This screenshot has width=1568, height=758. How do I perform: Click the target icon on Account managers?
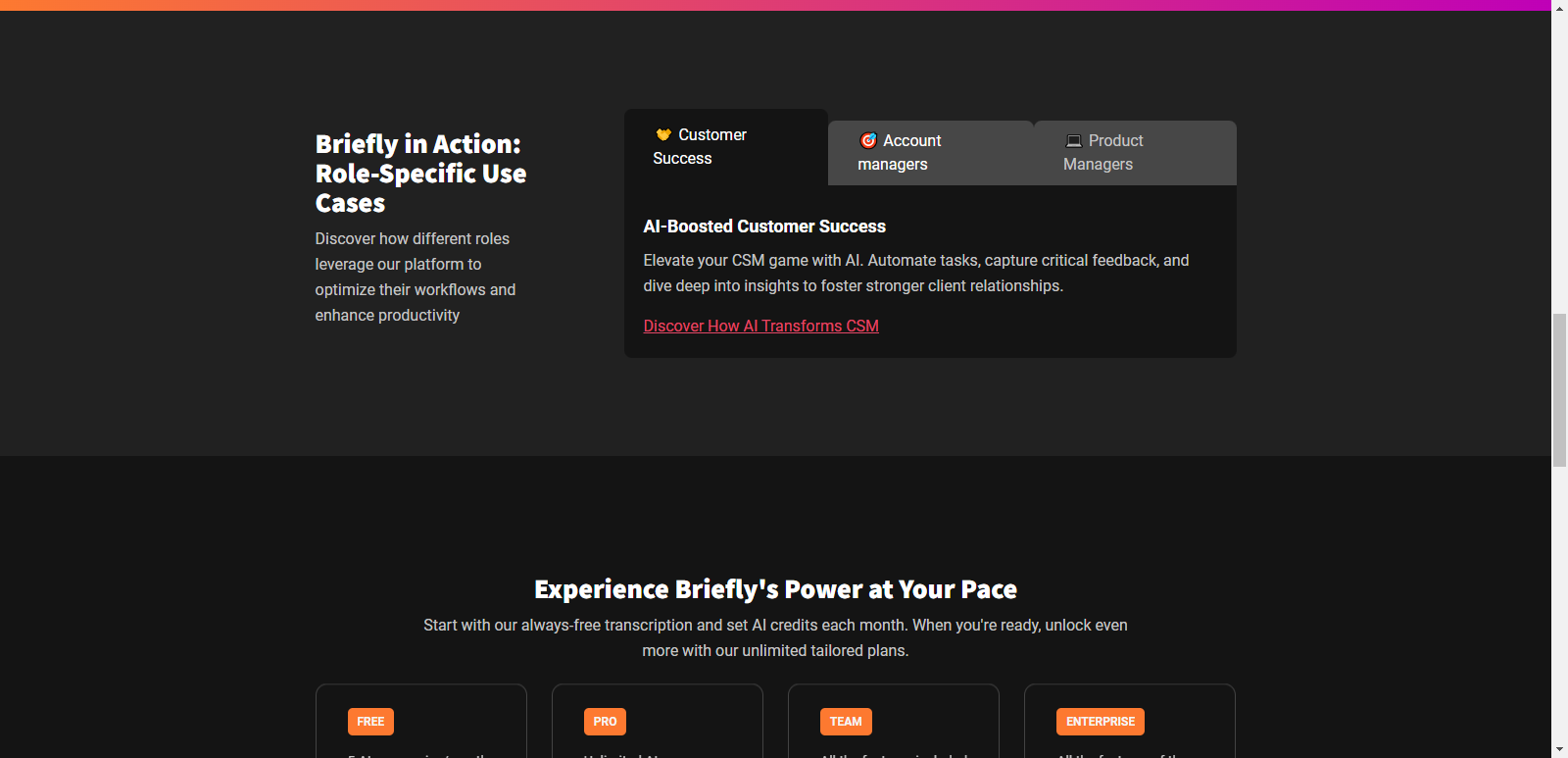pos(868,140)
